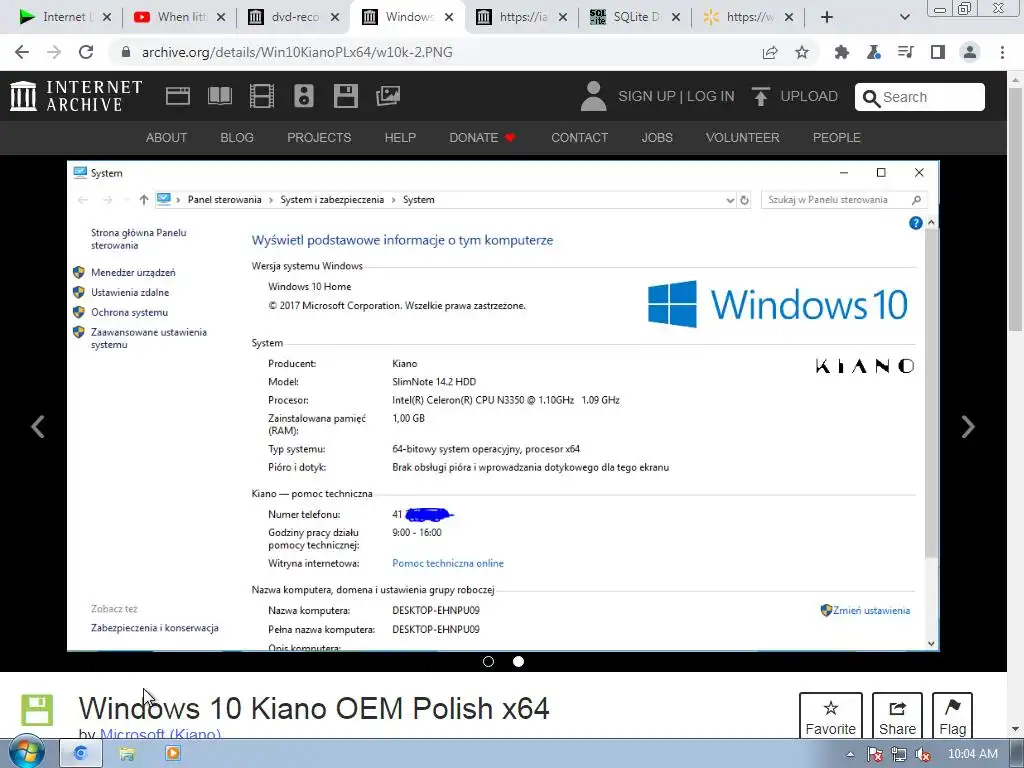
Task: Click SIGN UP link
Action: 647,96
